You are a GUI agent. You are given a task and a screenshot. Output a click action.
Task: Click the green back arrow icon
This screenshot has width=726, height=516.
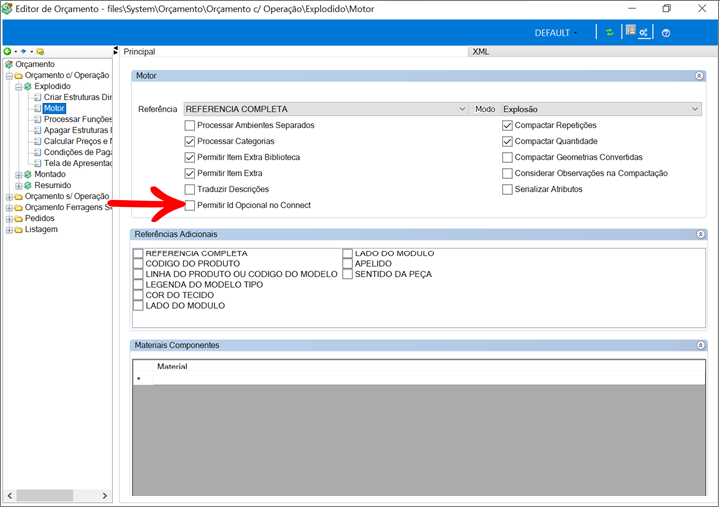tap(7, 52)
